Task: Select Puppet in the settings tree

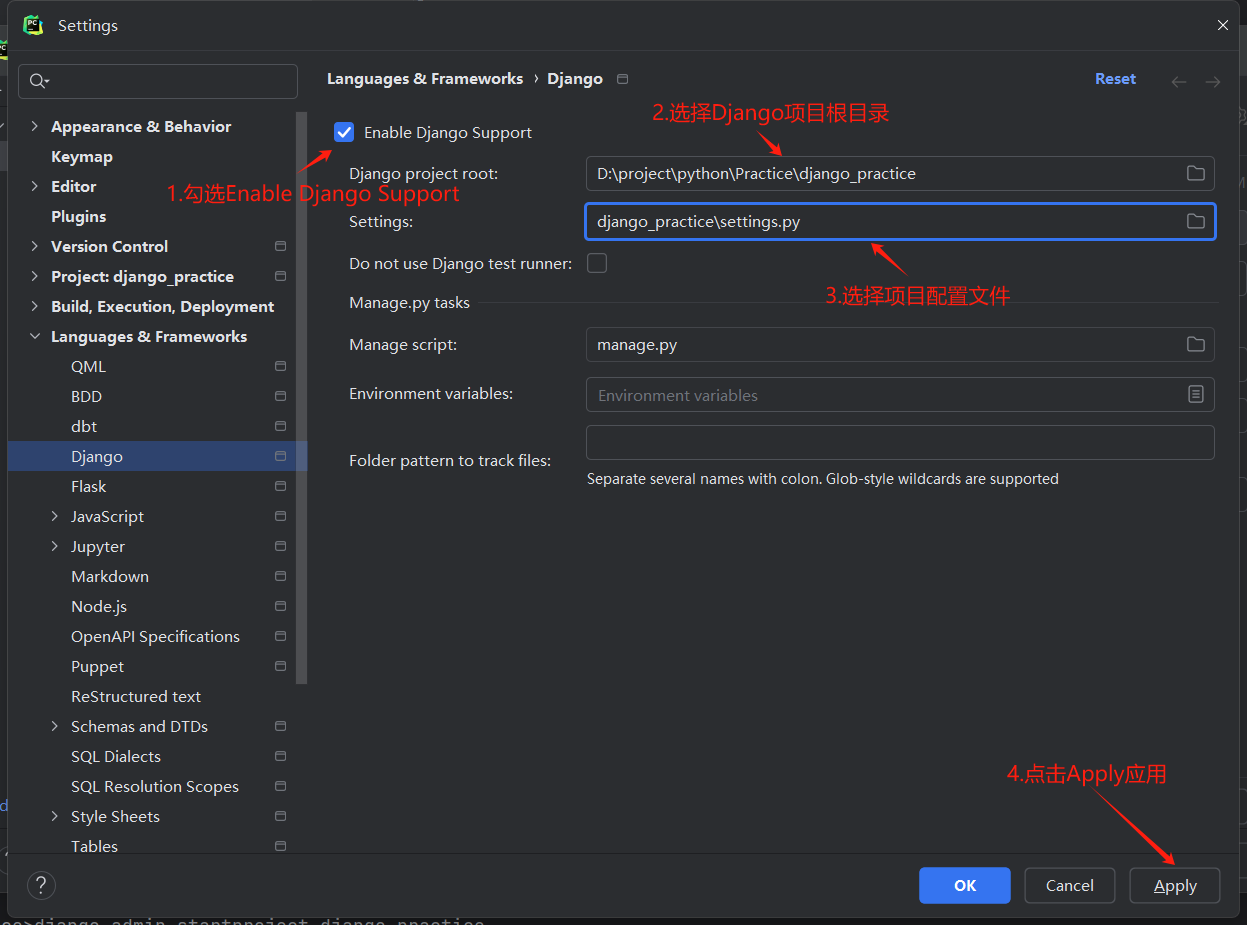Action: pos(98,666)
